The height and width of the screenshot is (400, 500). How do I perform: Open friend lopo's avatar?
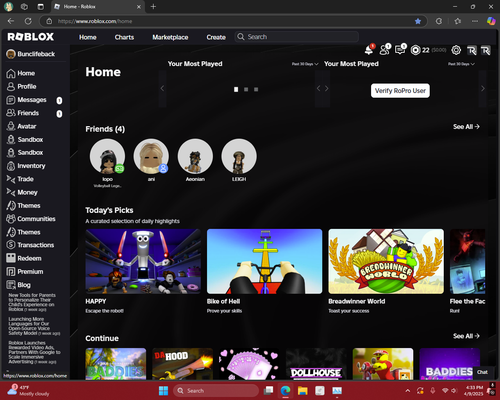[x=107, y=156]
